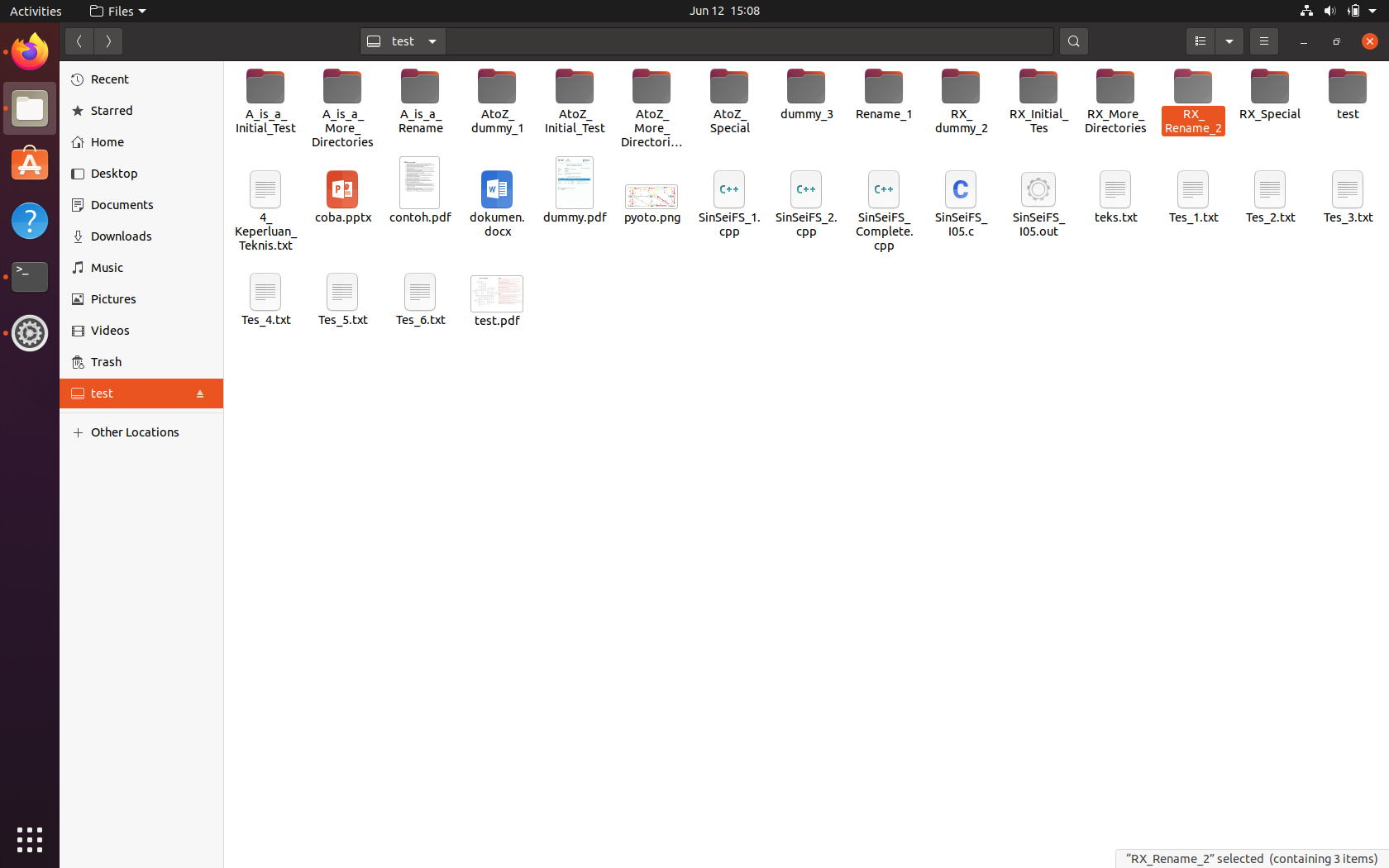Open the search icon in toolbar

(x=1073, y=41)
